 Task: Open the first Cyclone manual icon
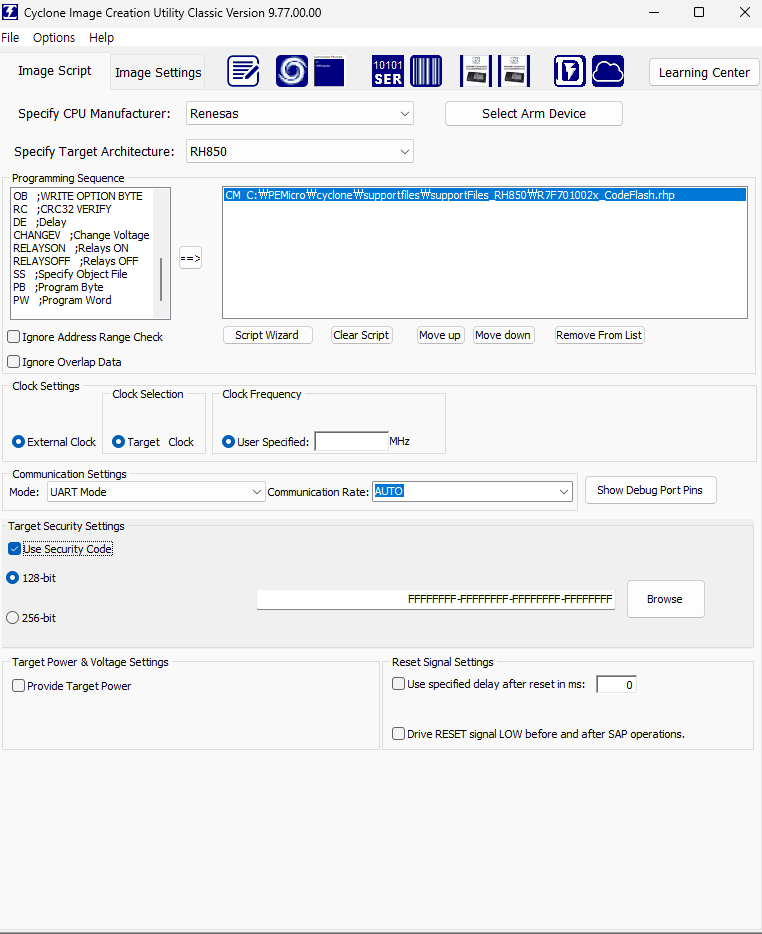(x=475, y=71)
